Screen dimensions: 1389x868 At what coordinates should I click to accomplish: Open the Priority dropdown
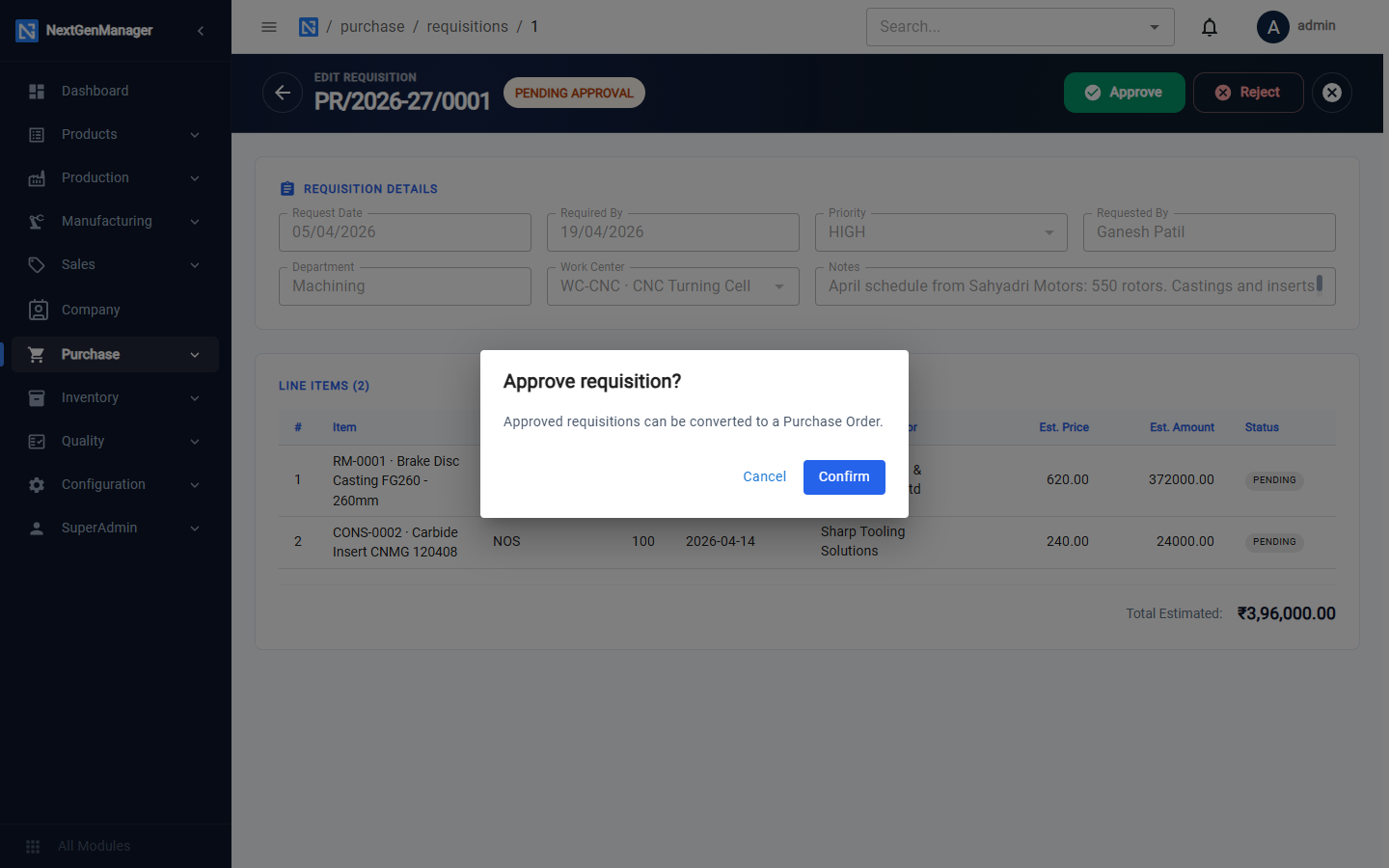[x=941, y=232]
